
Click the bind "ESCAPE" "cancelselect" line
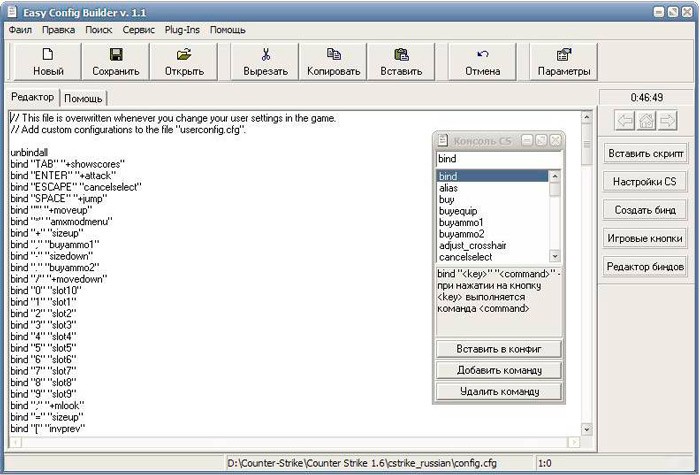pyautogui.click(x=75, y=187)
